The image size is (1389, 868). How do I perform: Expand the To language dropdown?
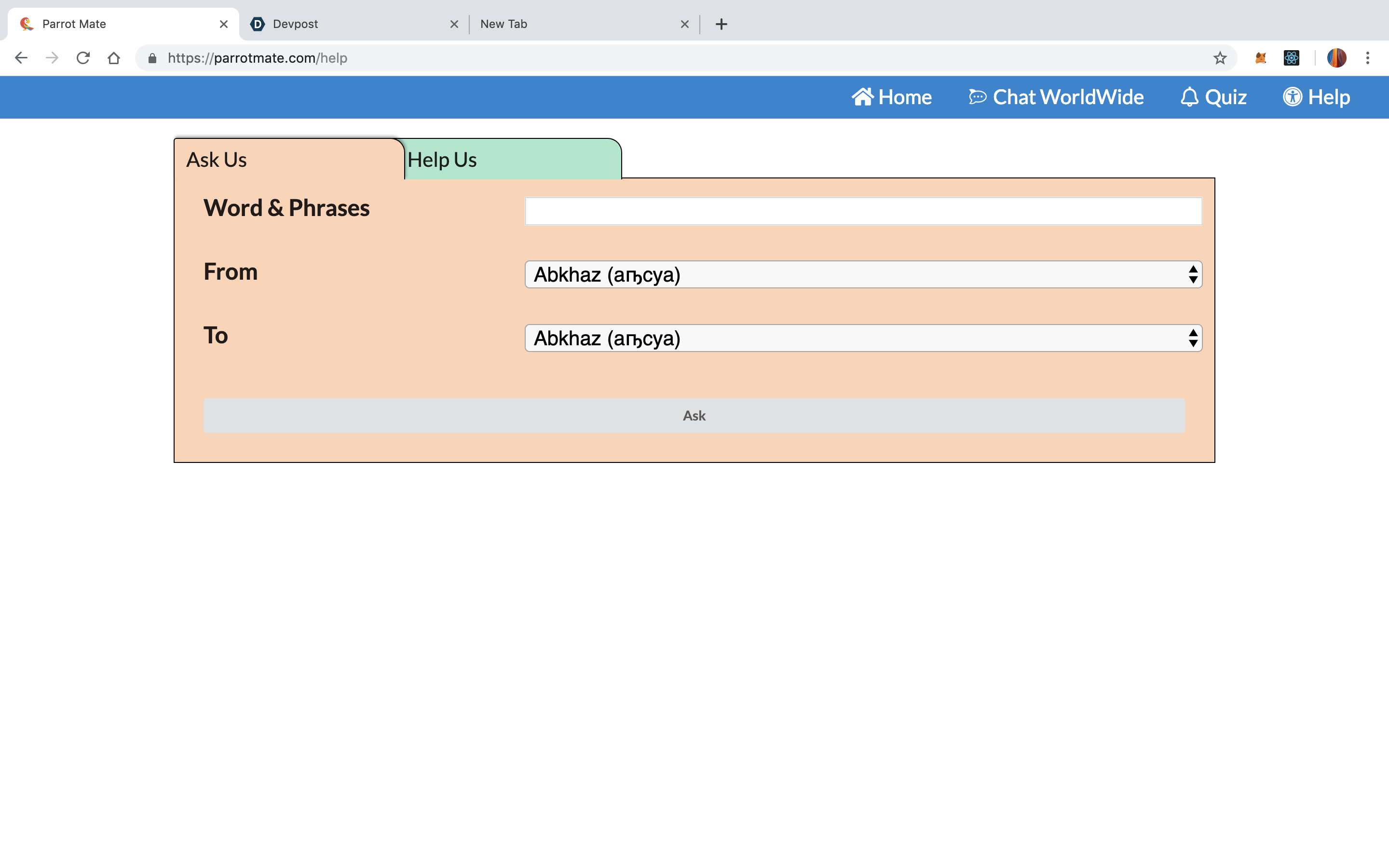point(863,338)
